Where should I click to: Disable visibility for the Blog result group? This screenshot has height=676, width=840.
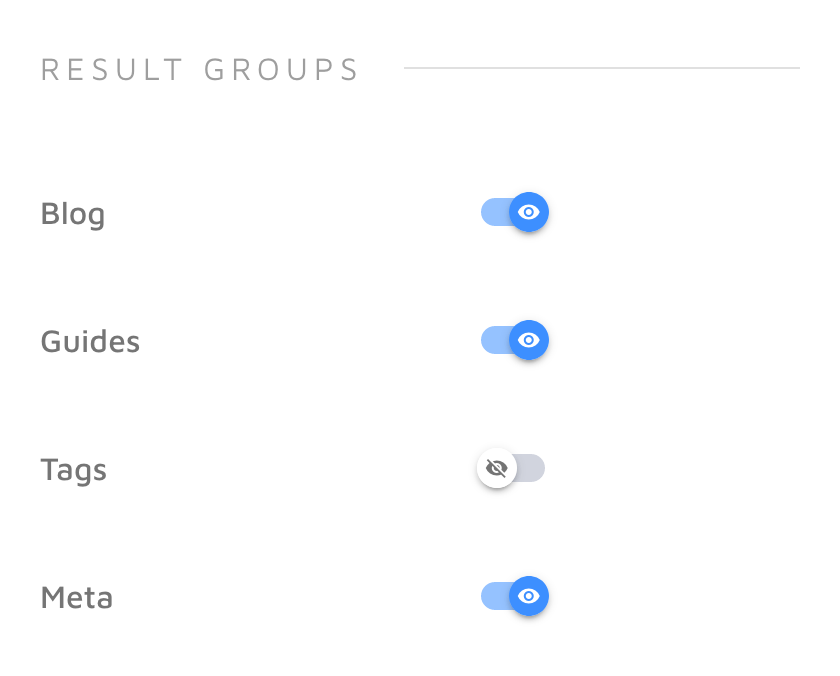[x=514, y=212]
